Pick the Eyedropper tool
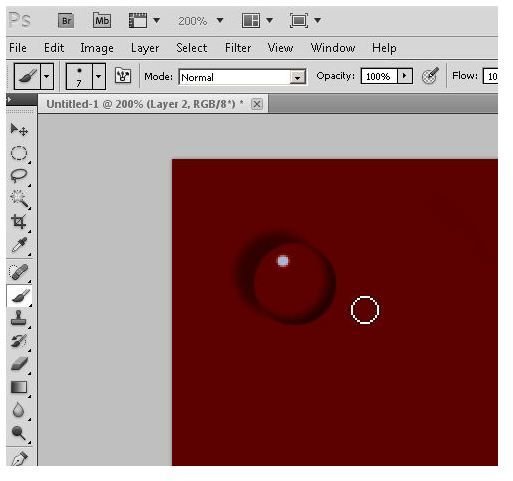The image size is (513, 481). [x=19, y=245]
